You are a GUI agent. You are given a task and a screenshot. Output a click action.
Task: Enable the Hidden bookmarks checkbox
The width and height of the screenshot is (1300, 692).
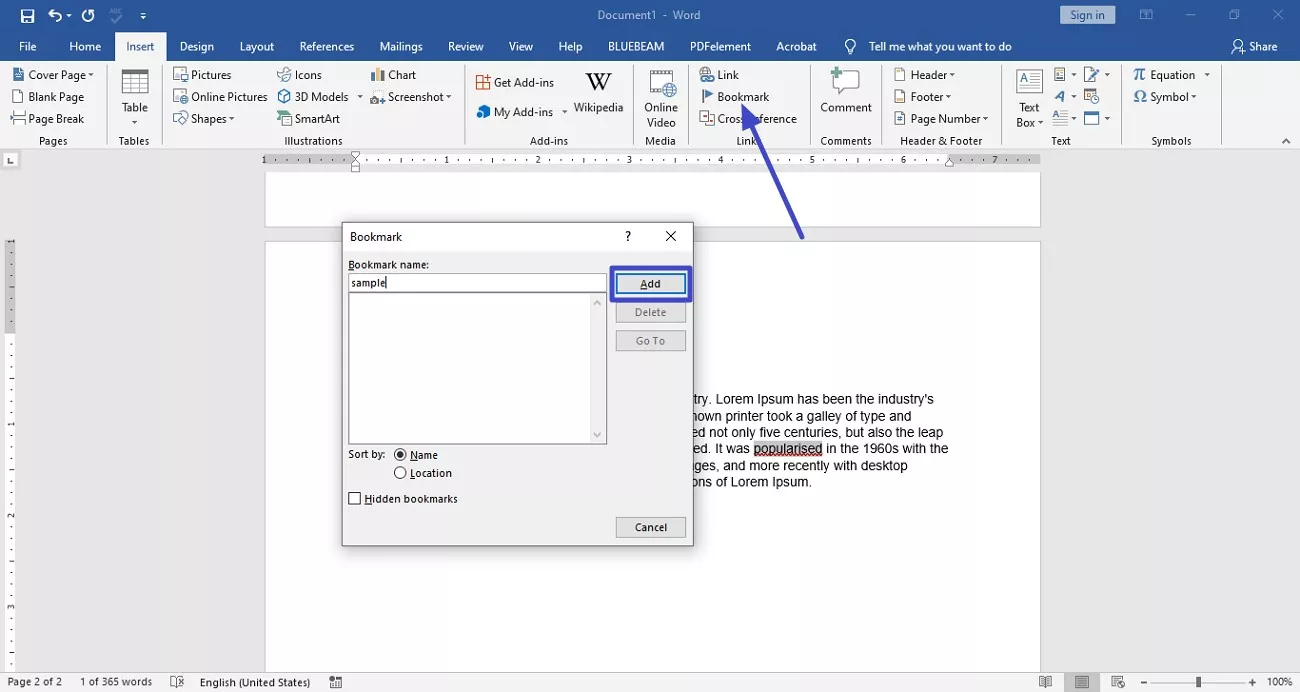[354, 498]
